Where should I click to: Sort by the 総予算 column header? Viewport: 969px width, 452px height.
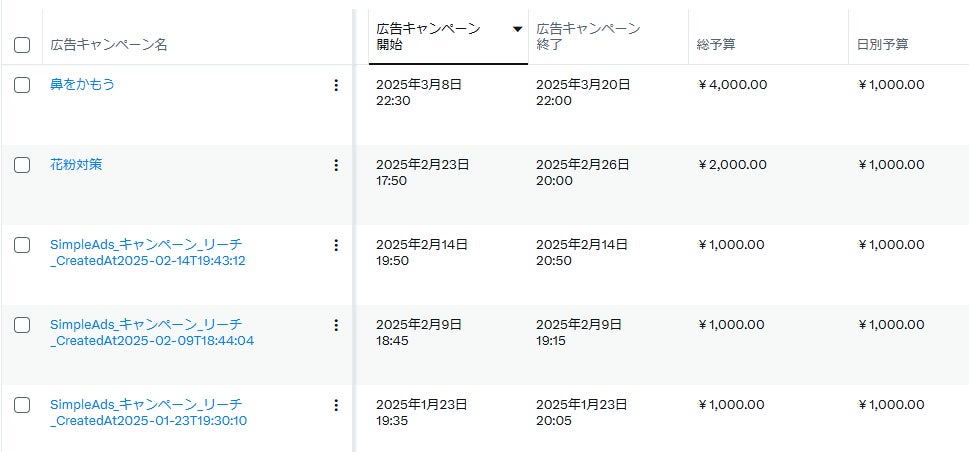pyautogui.click(x=717, y=45)
